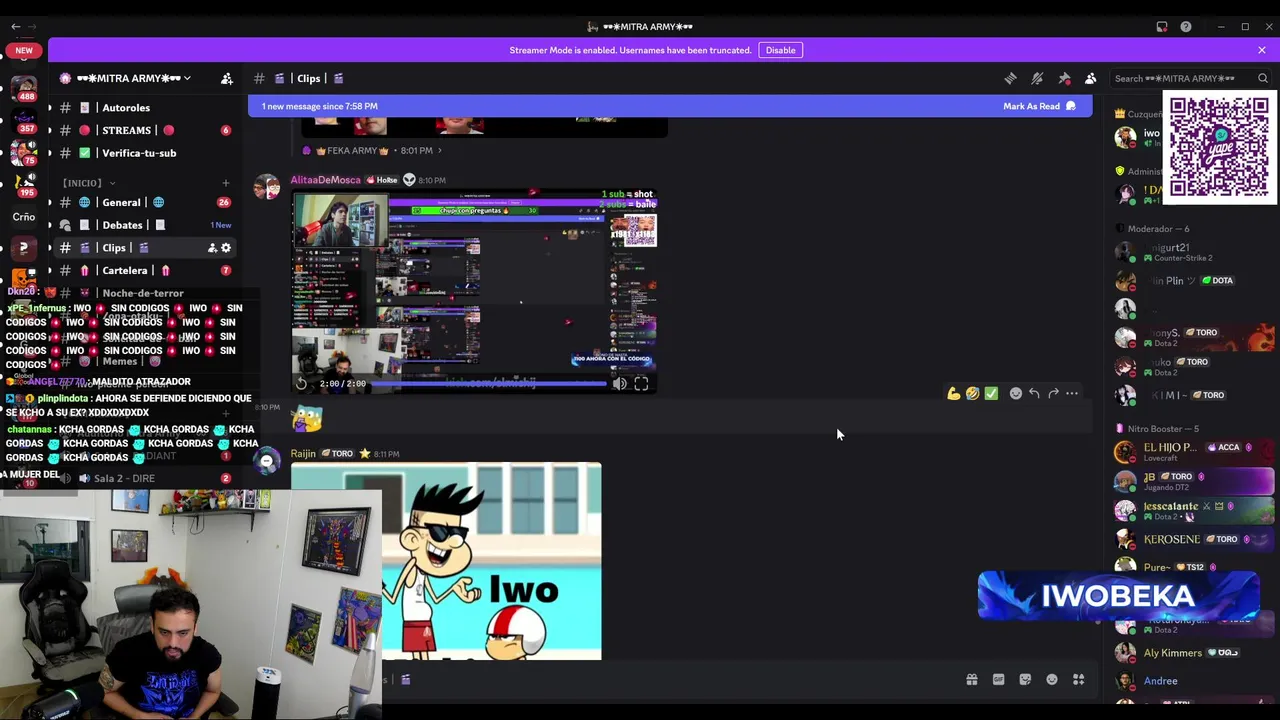Open gift Nitro icon in message bar
The height and width of the screenshot is (720, 1280).
click(971, 680)
